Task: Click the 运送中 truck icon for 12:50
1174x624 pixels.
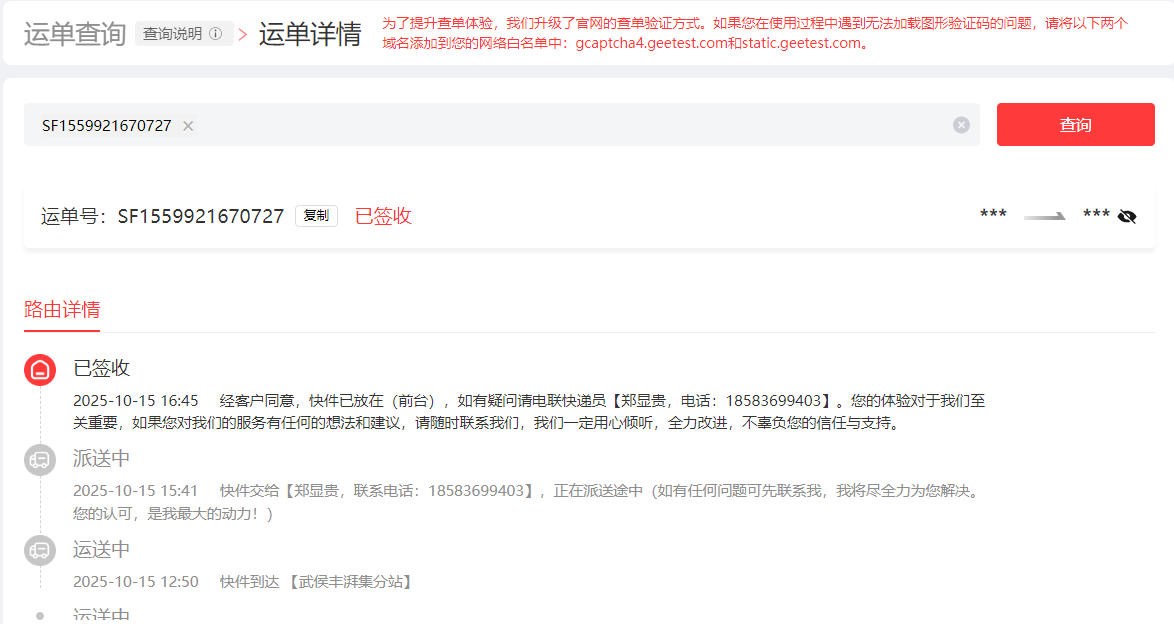Action: coord(40,551)
